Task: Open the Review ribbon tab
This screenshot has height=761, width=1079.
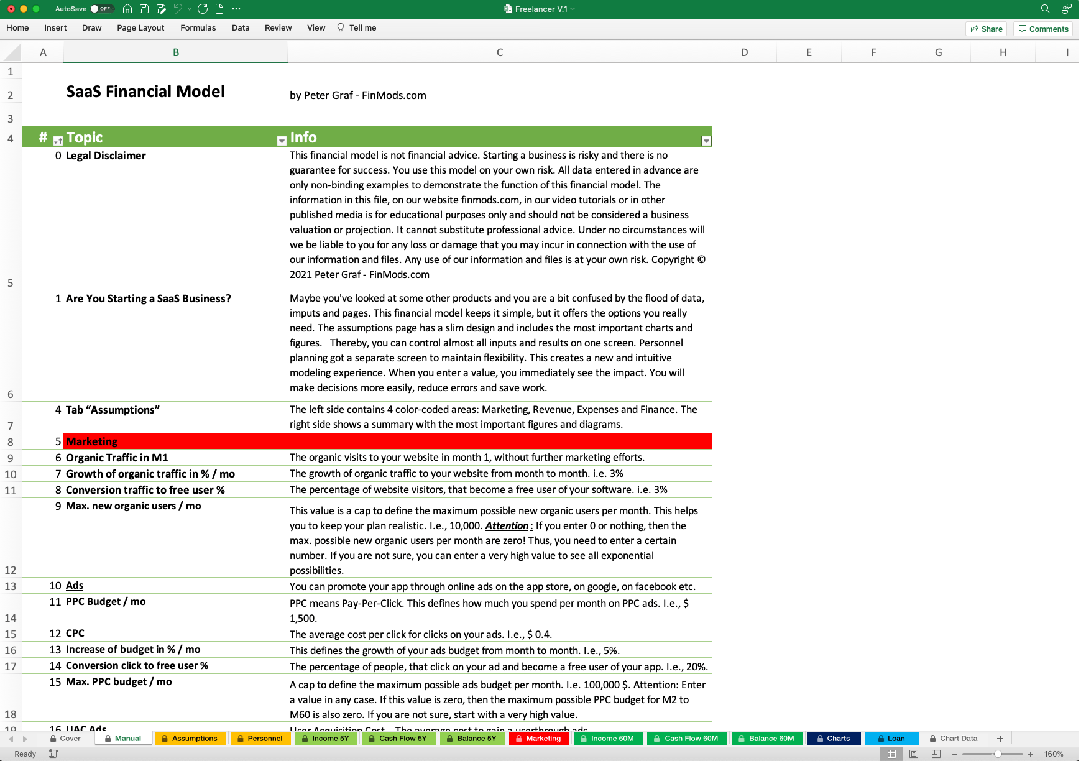Action: tap(278, 28)
